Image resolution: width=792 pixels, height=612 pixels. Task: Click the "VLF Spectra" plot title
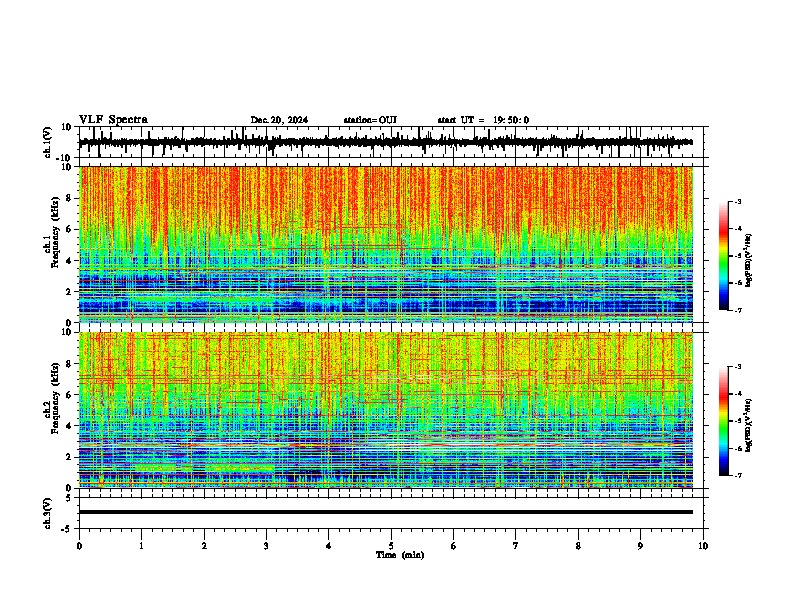(113, 120)
